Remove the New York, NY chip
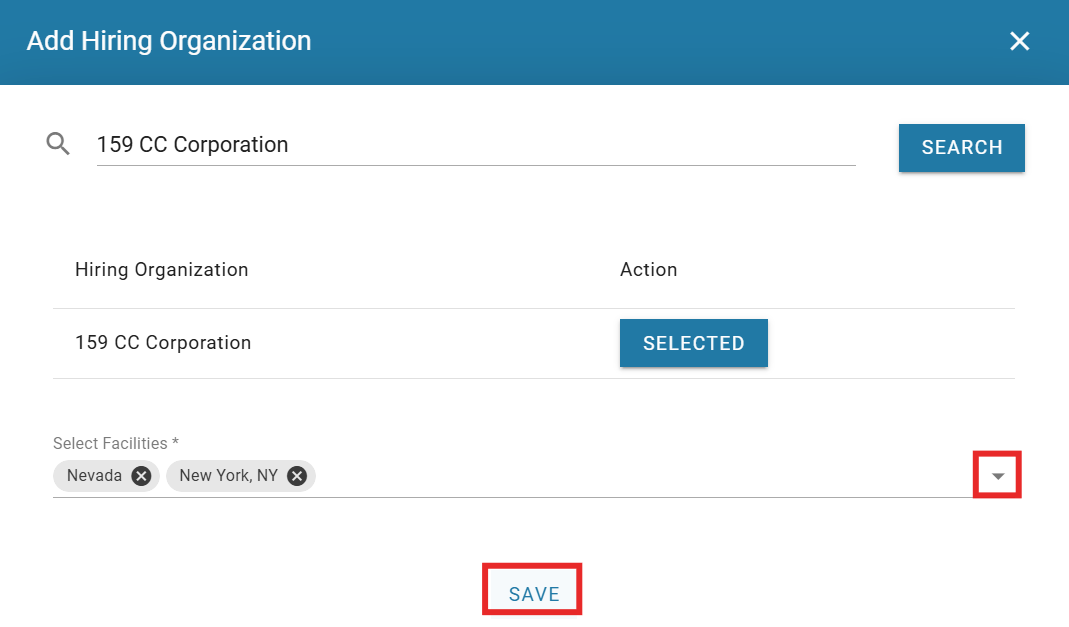Viewport: 1069px width, 627px height. (x=297, y=476)
